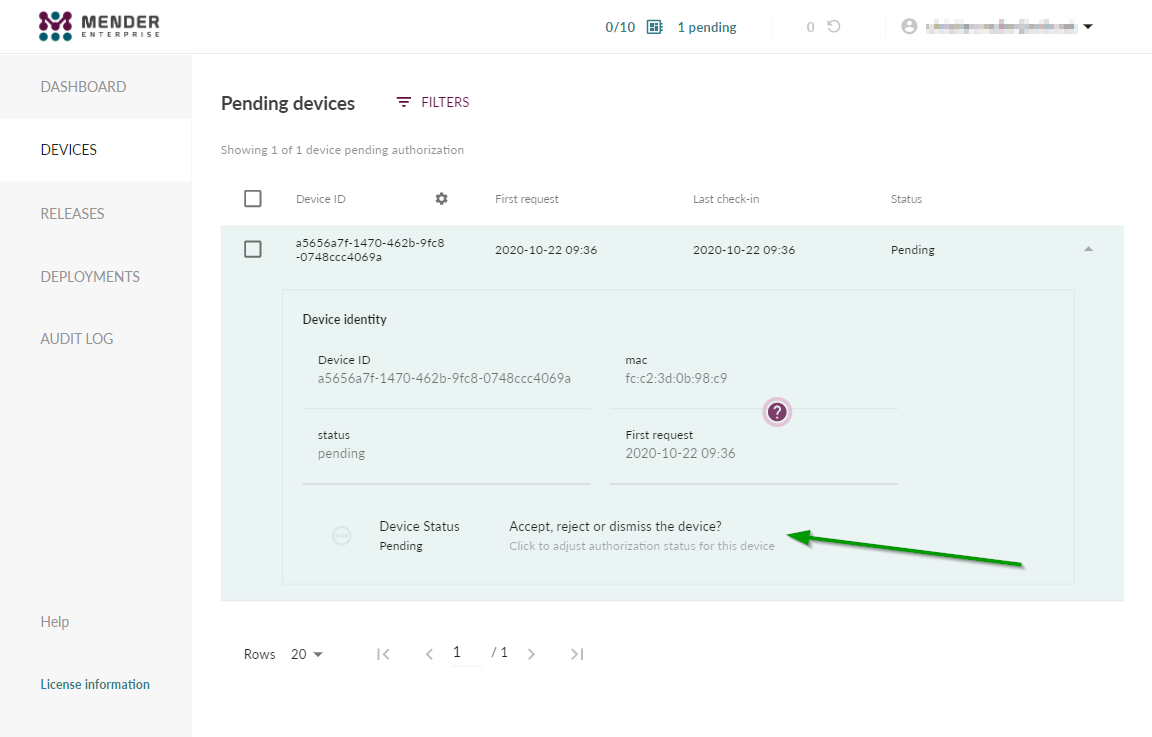Open column settings gear next to Device ID
This screenshot has height=737, width=1152.
pyautogui.click(x=441, y=199)
